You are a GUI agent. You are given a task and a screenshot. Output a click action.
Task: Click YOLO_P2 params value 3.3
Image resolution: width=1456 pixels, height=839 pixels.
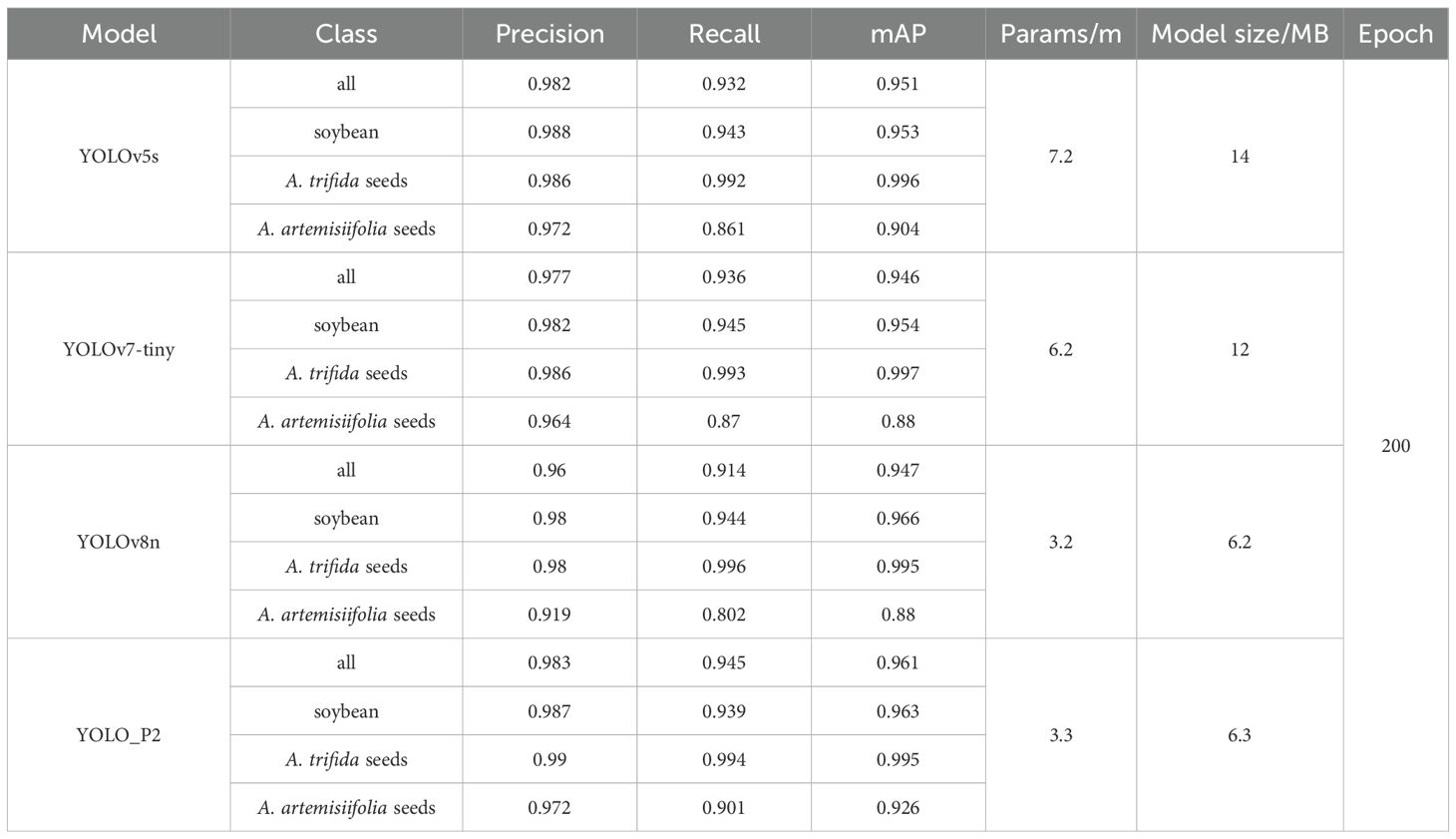click(x=1060, y=735)
